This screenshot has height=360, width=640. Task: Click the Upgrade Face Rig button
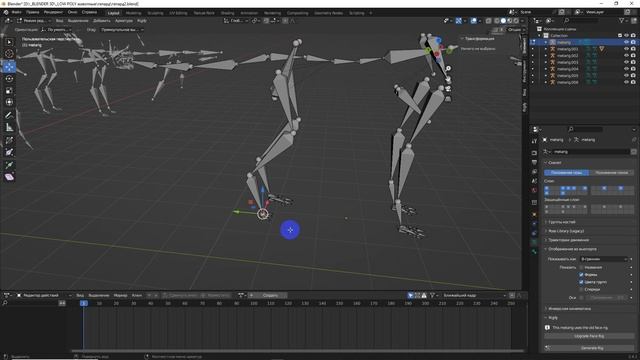pyautogui.click(x=589, y=336)
